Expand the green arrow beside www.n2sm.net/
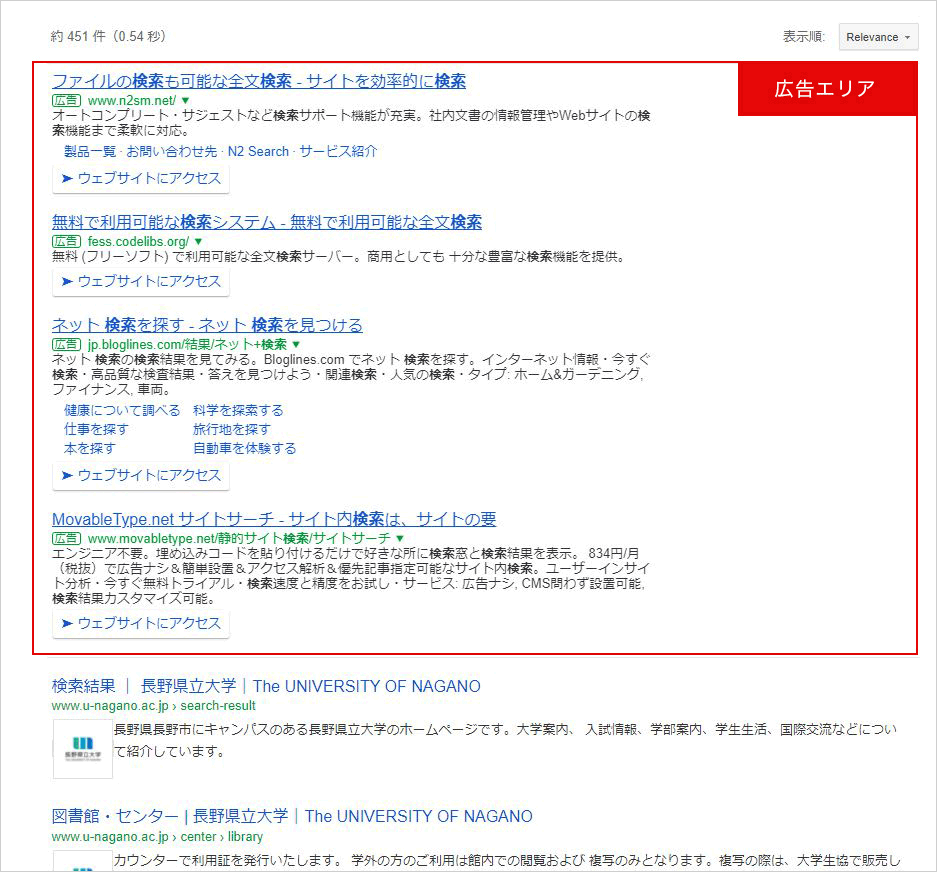The height and width of the screenshot is (872, 937). (185, 100)
